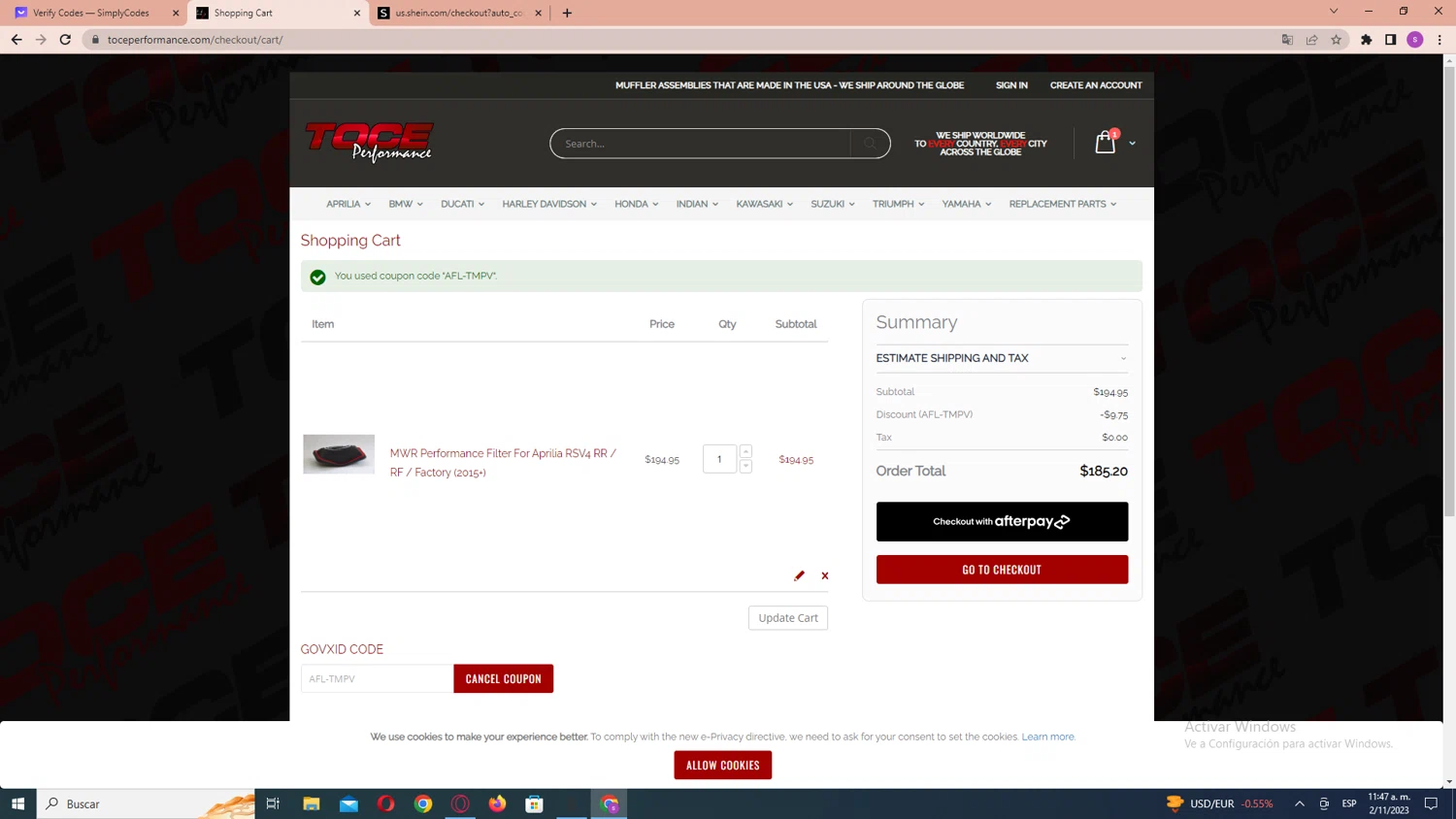Bookmark this page with star icon
Viewport: 1456px width, 819px height.
tap(1336, 40)
